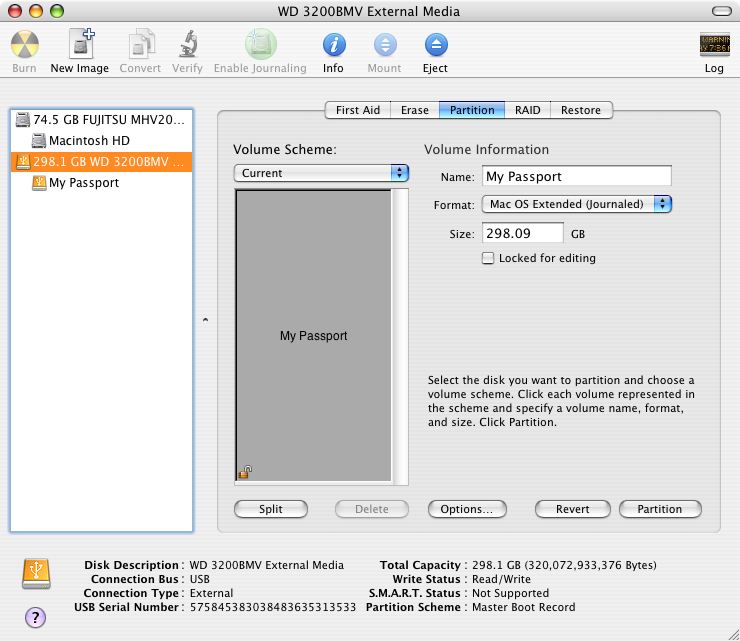Click the Verify microscope icon

coord(189,43)
